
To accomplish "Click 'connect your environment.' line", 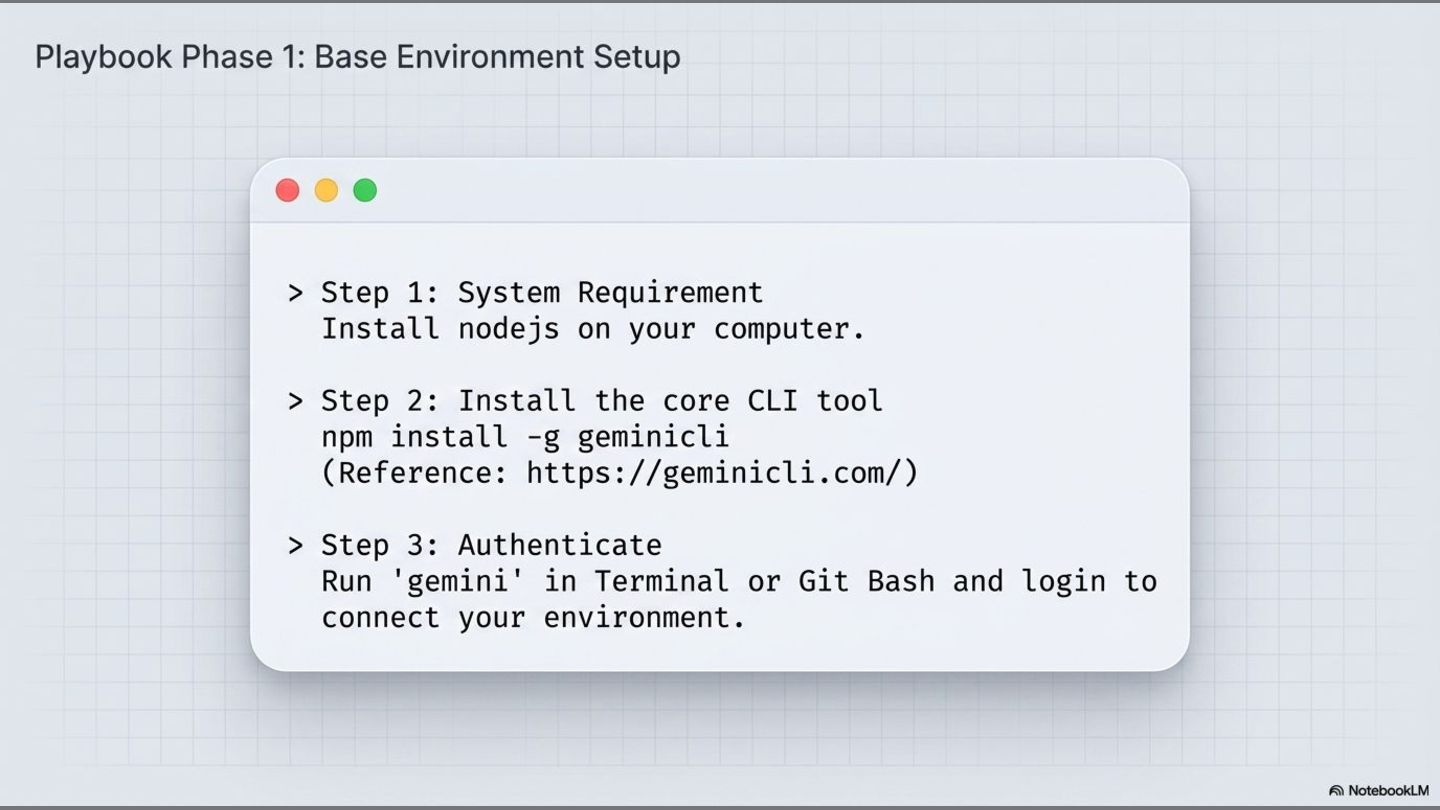I will (x=533, y=617).
